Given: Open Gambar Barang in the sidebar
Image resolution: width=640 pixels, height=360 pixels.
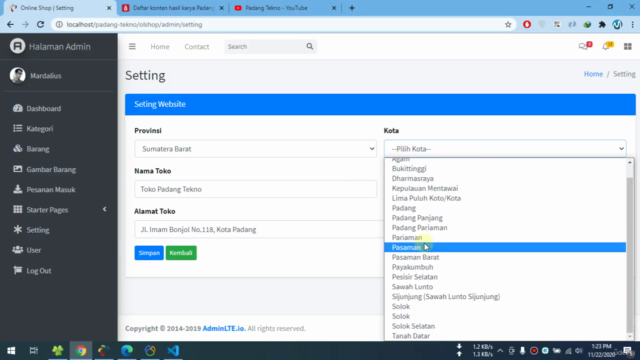Looking at the screenshot, I should (51, 169).
